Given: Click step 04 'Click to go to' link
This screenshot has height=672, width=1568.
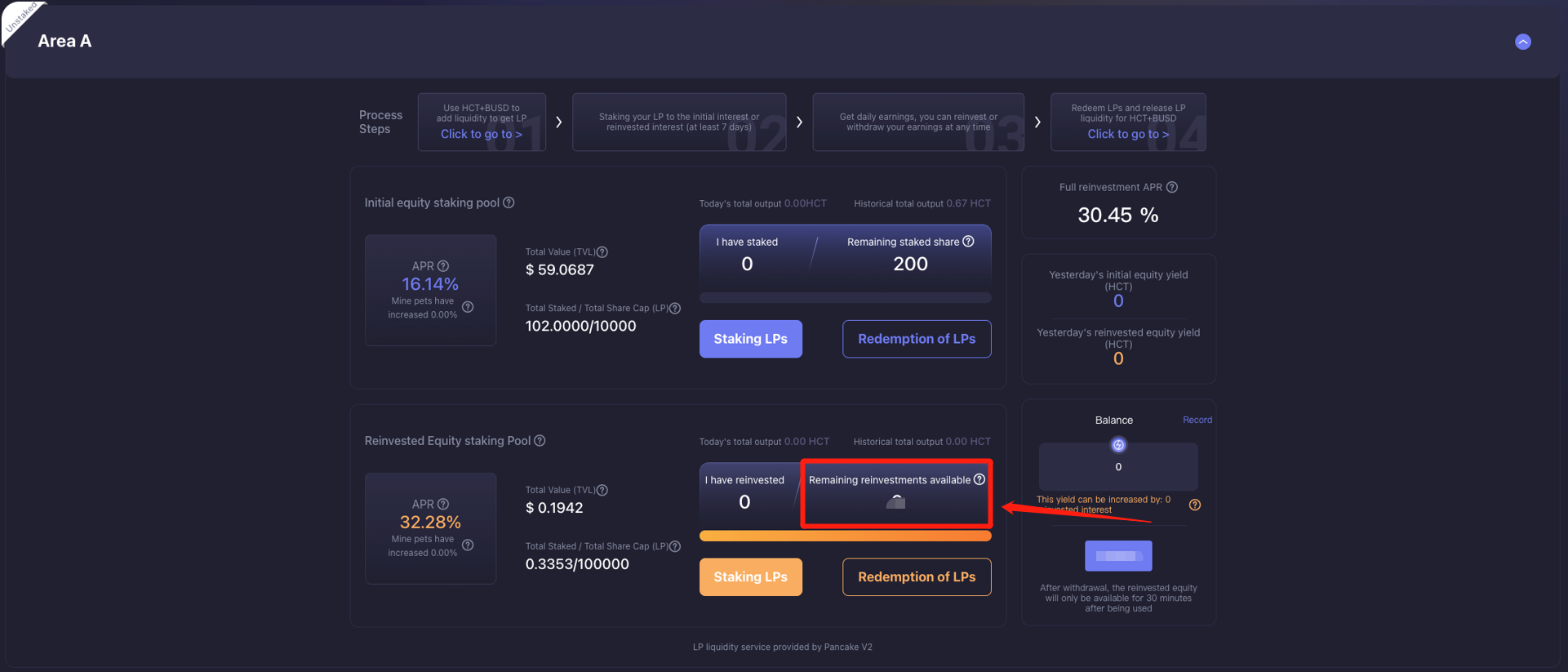Looking at the screenshot, I should tap(1127, 134).
